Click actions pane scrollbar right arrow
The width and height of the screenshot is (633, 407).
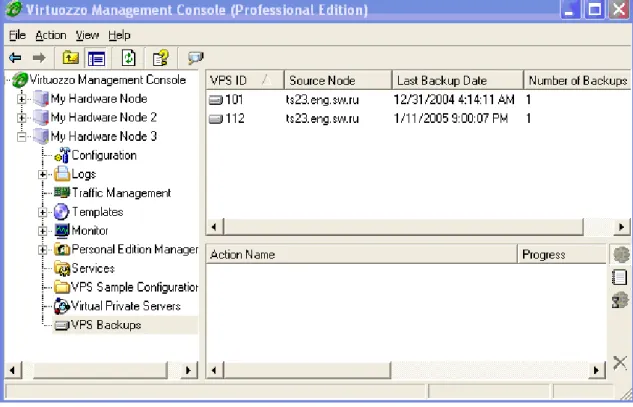pos(596,370)
